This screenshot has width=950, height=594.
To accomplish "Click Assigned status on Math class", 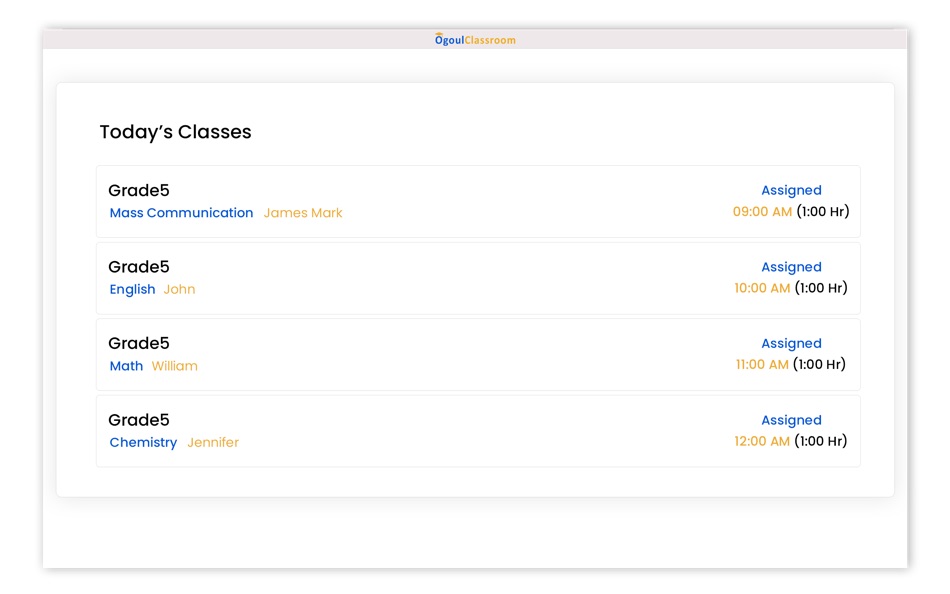I will 791,343.
